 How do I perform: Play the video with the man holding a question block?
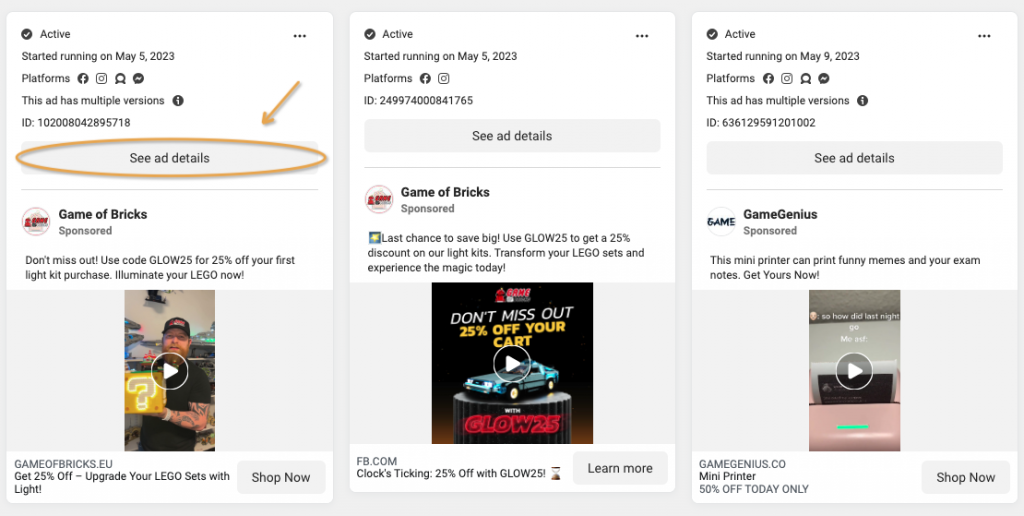(169, 372)
